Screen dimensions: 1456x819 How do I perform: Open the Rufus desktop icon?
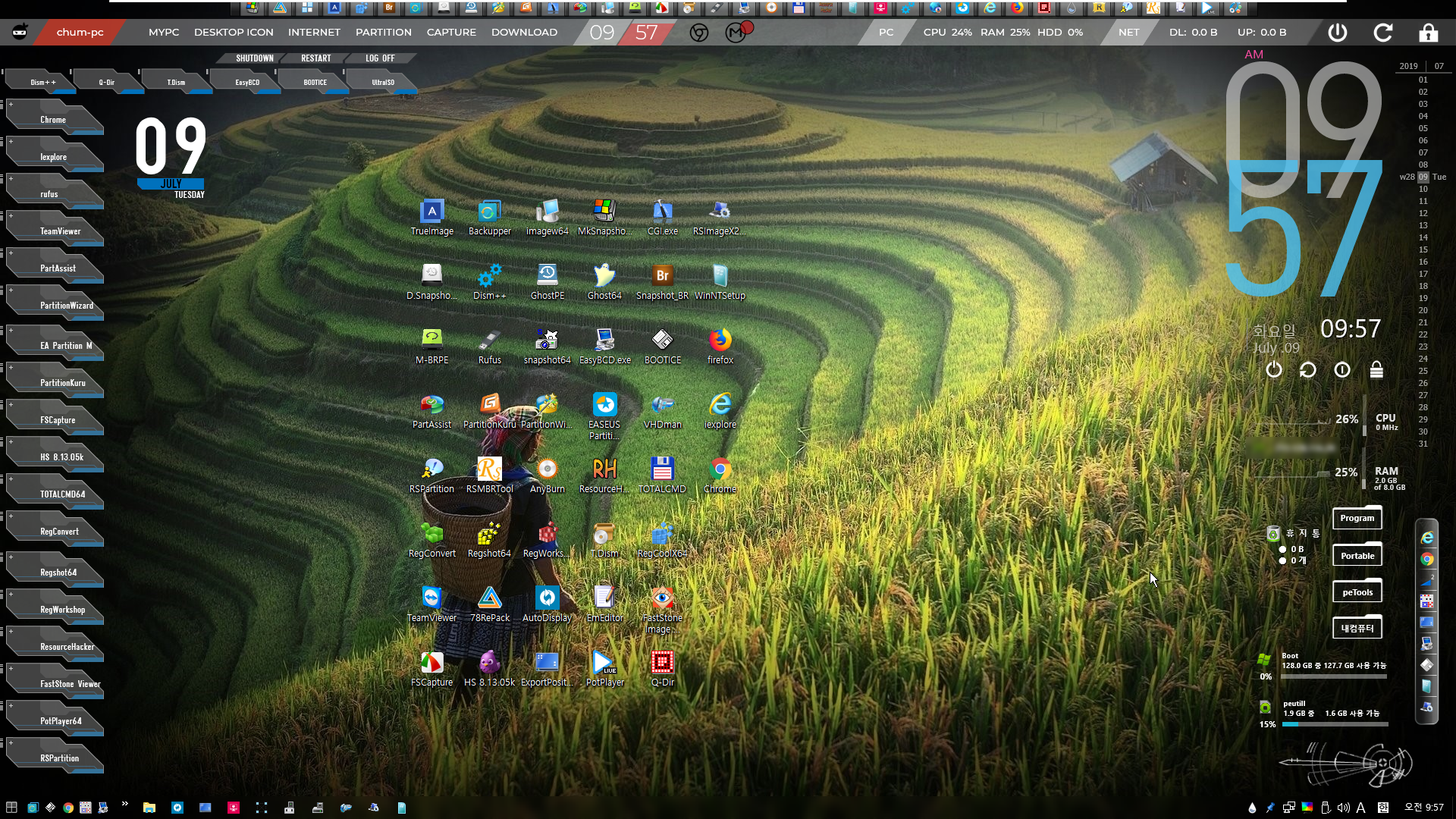(489, 347)
